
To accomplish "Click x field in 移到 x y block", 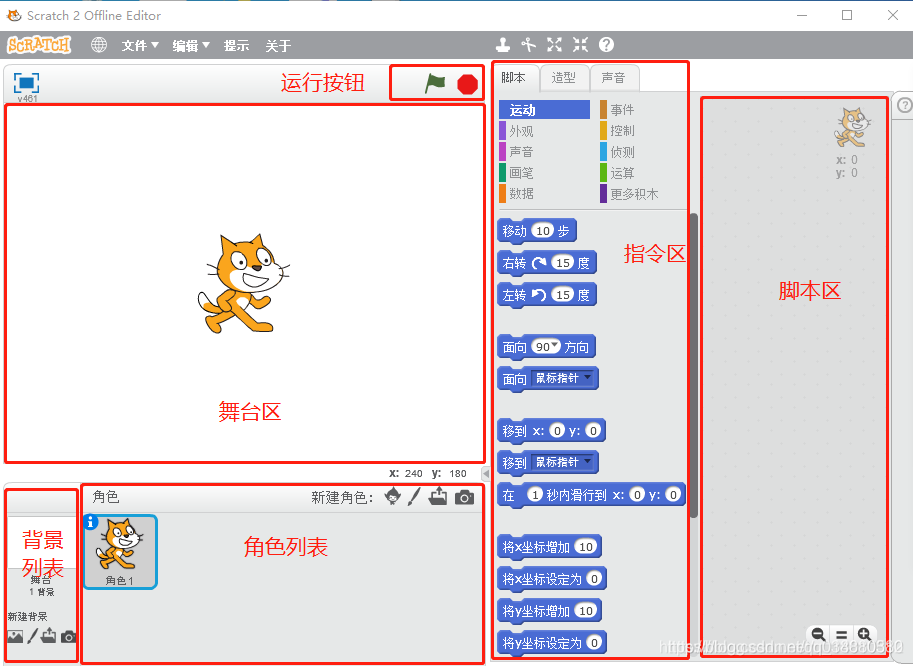I will point(557,430).
